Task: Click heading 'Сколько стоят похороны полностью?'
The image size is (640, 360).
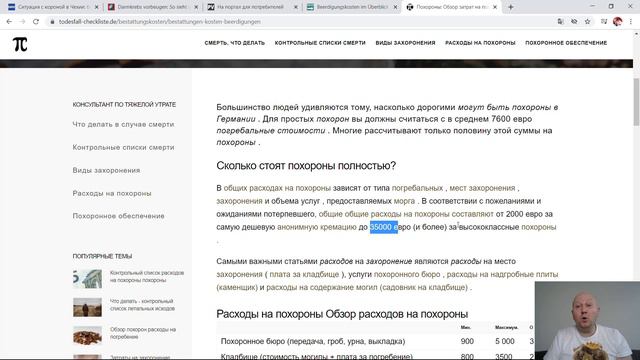Action: tap(306, 166)
